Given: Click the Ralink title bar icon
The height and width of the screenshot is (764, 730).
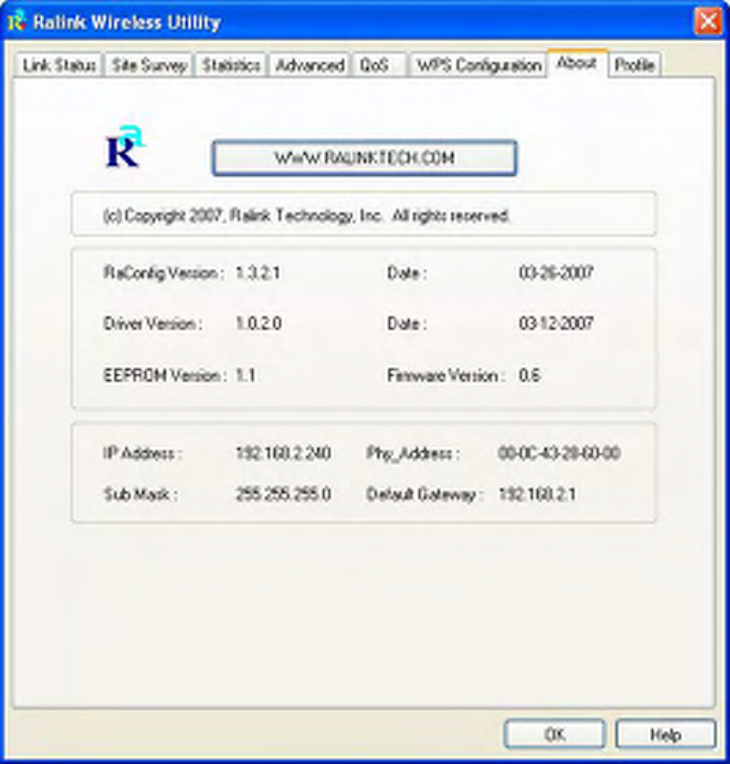Looking at the screenshot, I should pyautogui.click(x=17, y=21).
